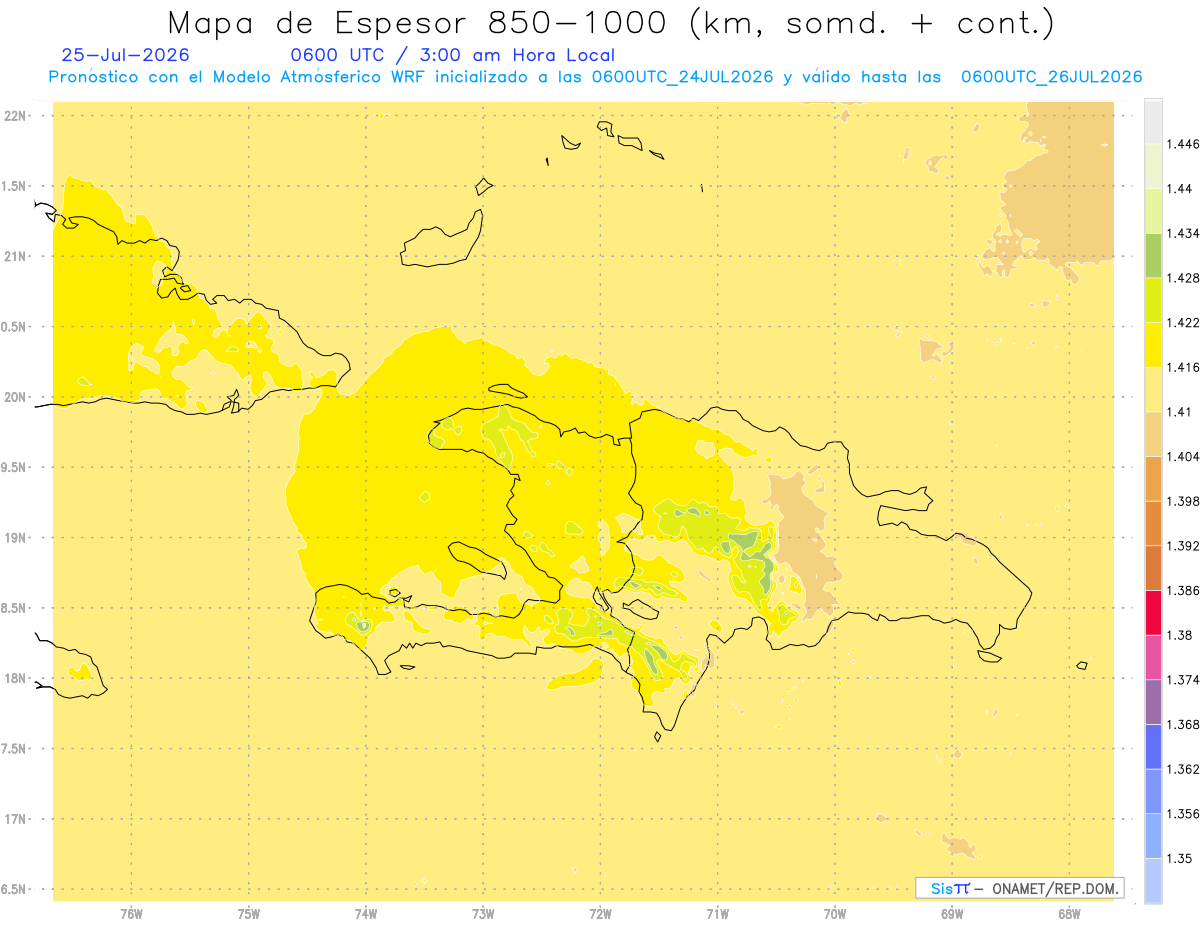Click the 22N latitude label

[16, 116]
